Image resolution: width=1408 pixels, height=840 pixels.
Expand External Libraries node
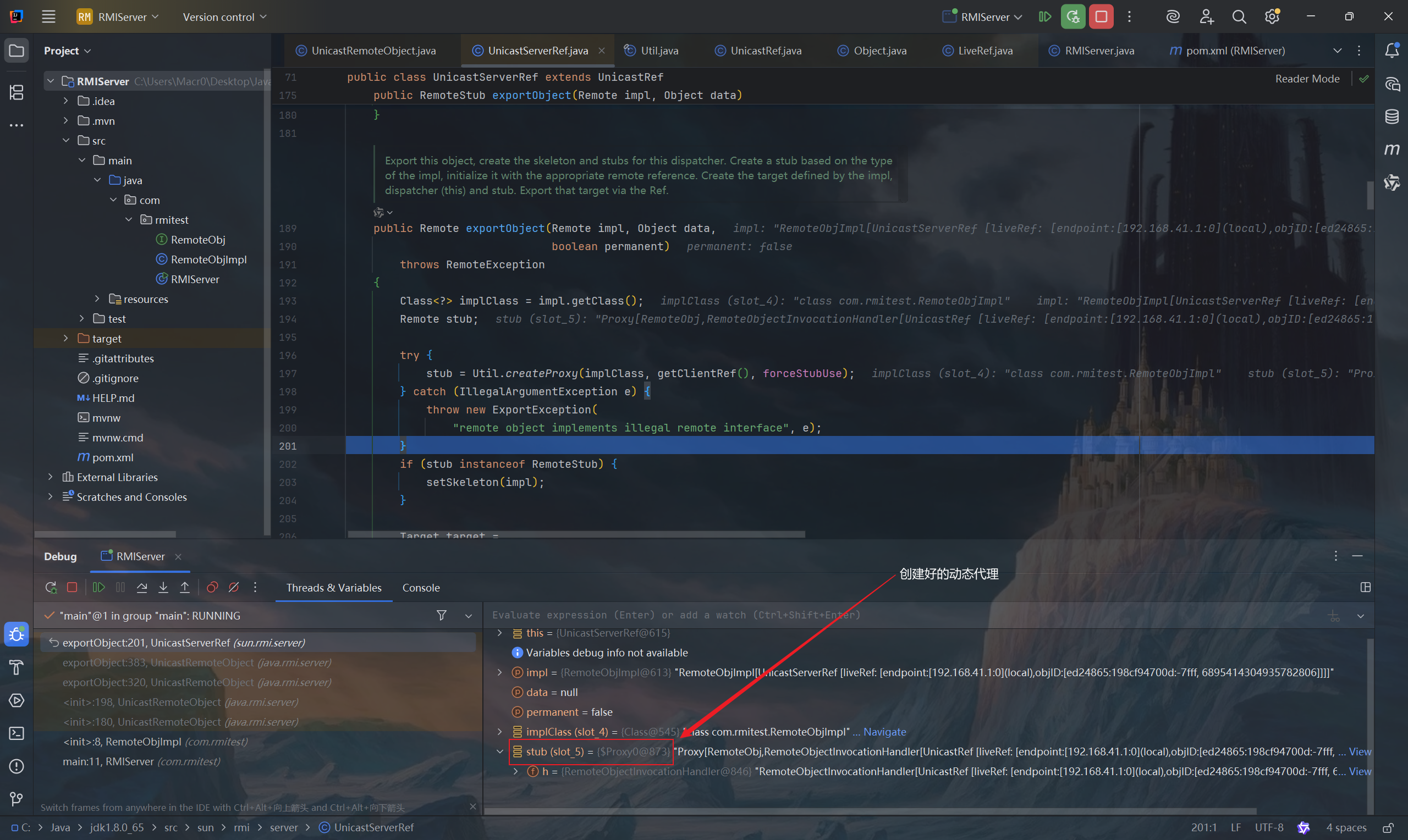pyautogui.click(x=51, y=477)
